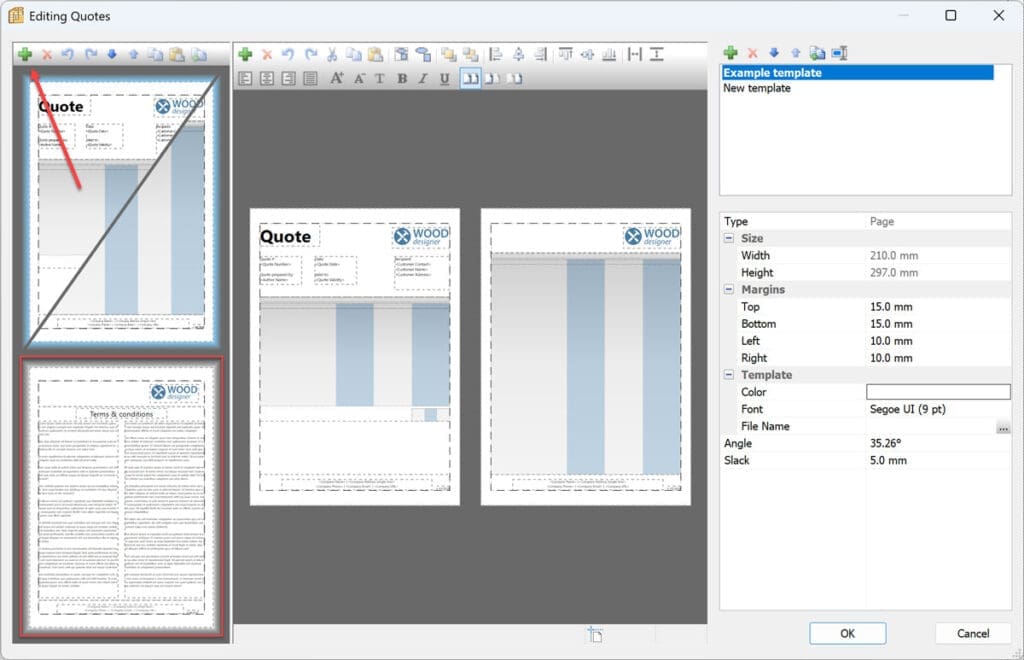
Task: Send element to back icon
Action: [x=470, y=55]
